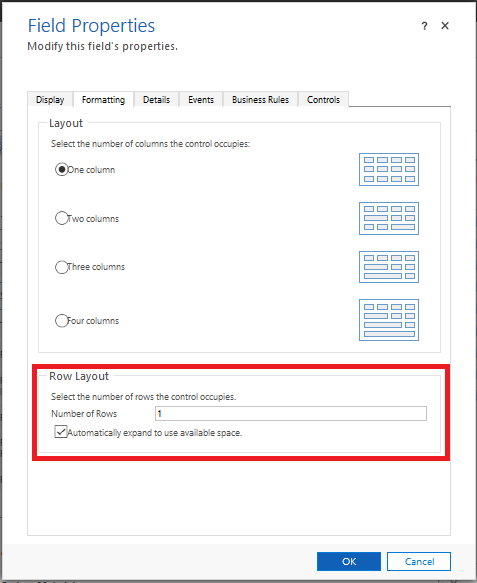Switch to the Display tab
477x583 pixels.
pos(50,100)
